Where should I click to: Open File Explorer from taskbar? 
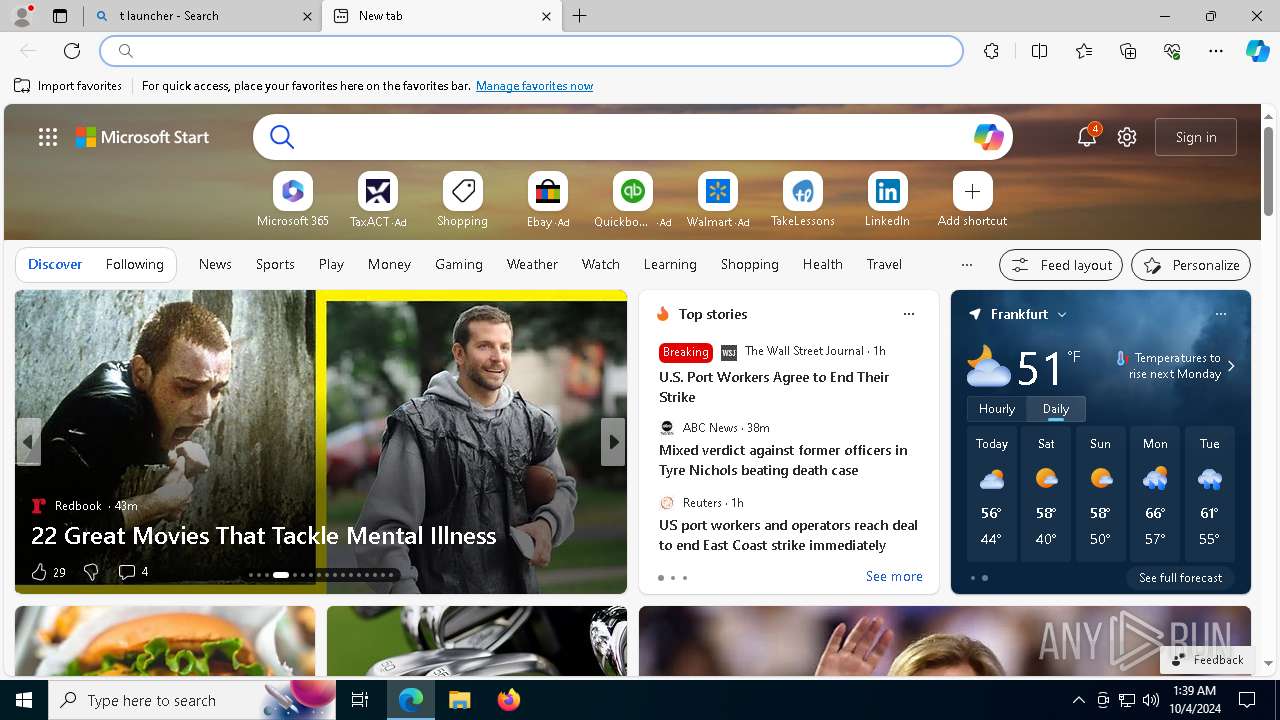point(459,700)
